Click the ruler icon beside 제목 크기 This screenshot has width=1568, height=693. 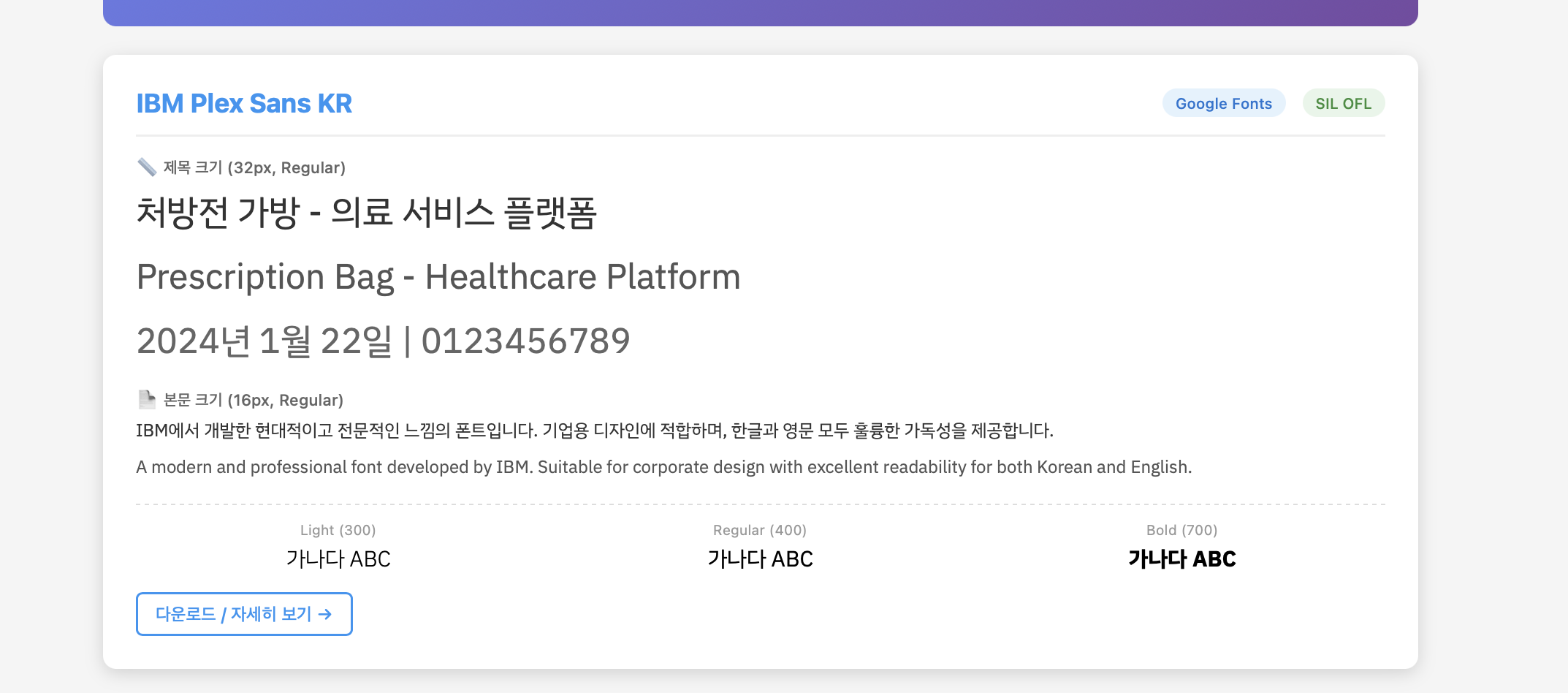147,167
